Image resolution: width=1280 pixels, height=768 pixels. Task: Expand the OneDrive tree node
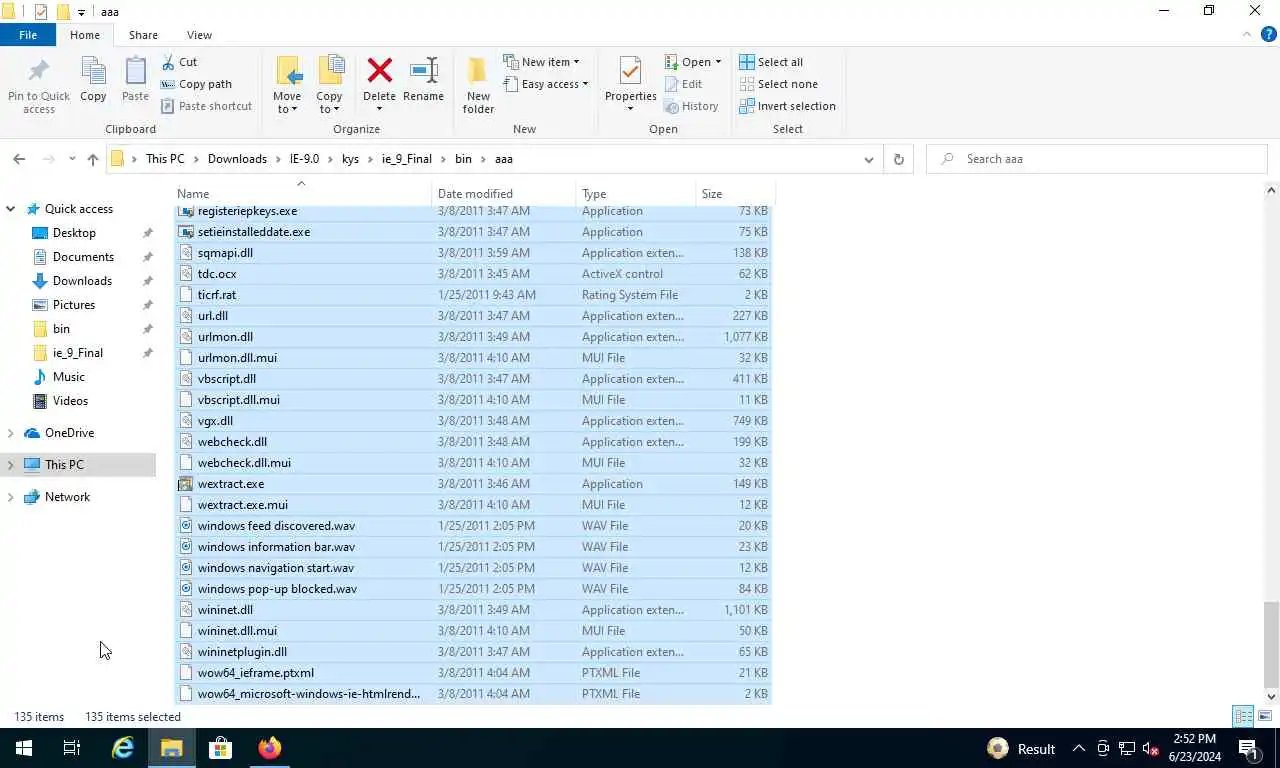[x=10, y=433]
